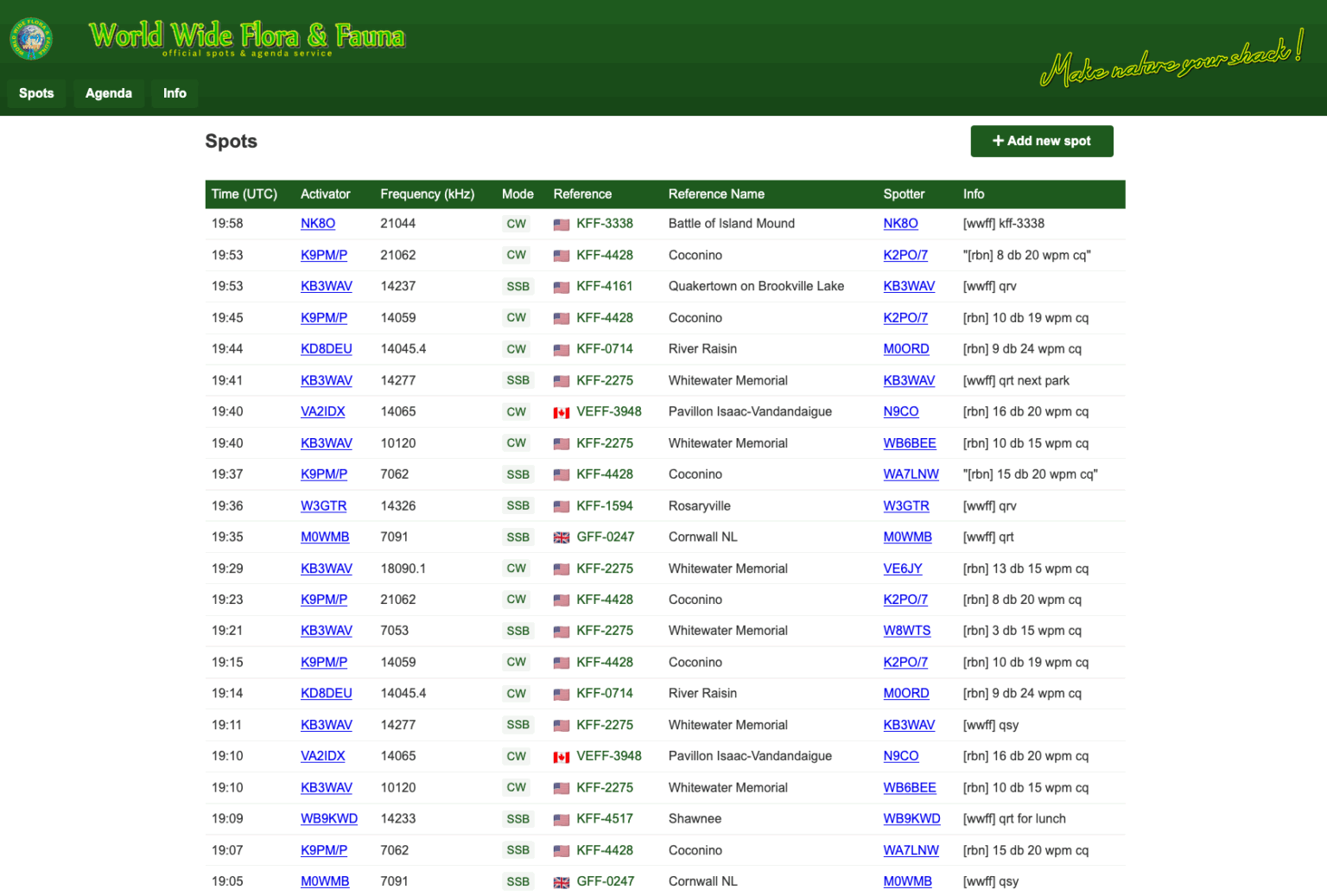Click the VA2IDX activator link
This screenshot has width=1327, height=896.
[323, 411]
